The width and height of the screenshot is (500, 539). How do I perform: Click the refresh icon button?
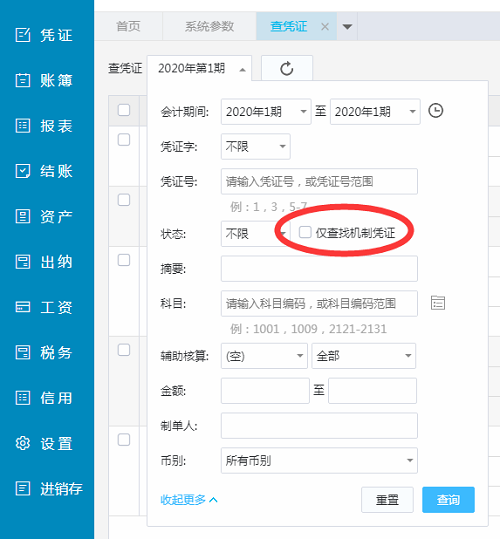tap(287, 68)
